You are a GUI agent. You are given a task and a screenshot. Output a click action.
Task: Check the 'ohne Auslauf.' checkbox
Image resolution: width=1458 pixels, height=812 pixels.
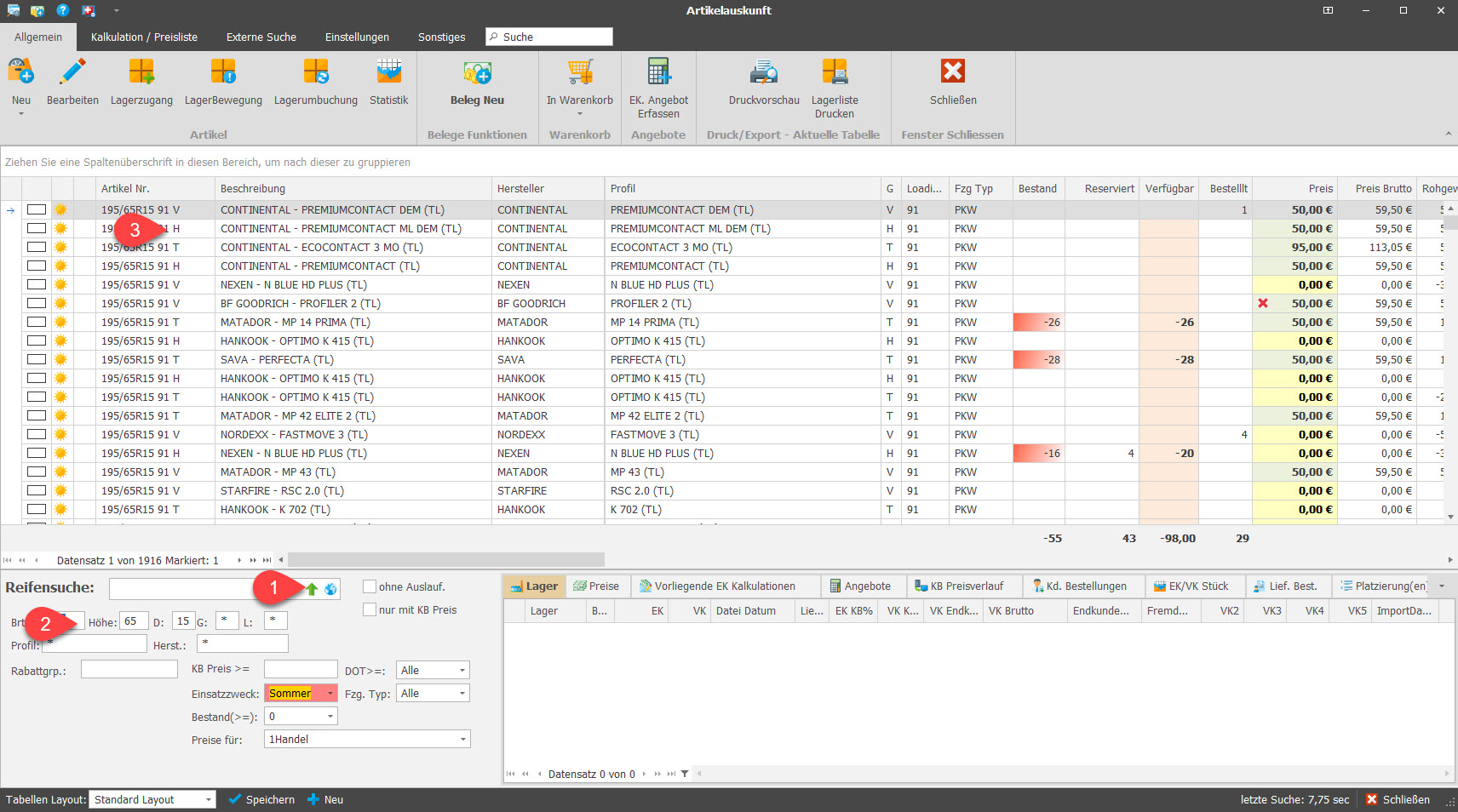(370, 586)
